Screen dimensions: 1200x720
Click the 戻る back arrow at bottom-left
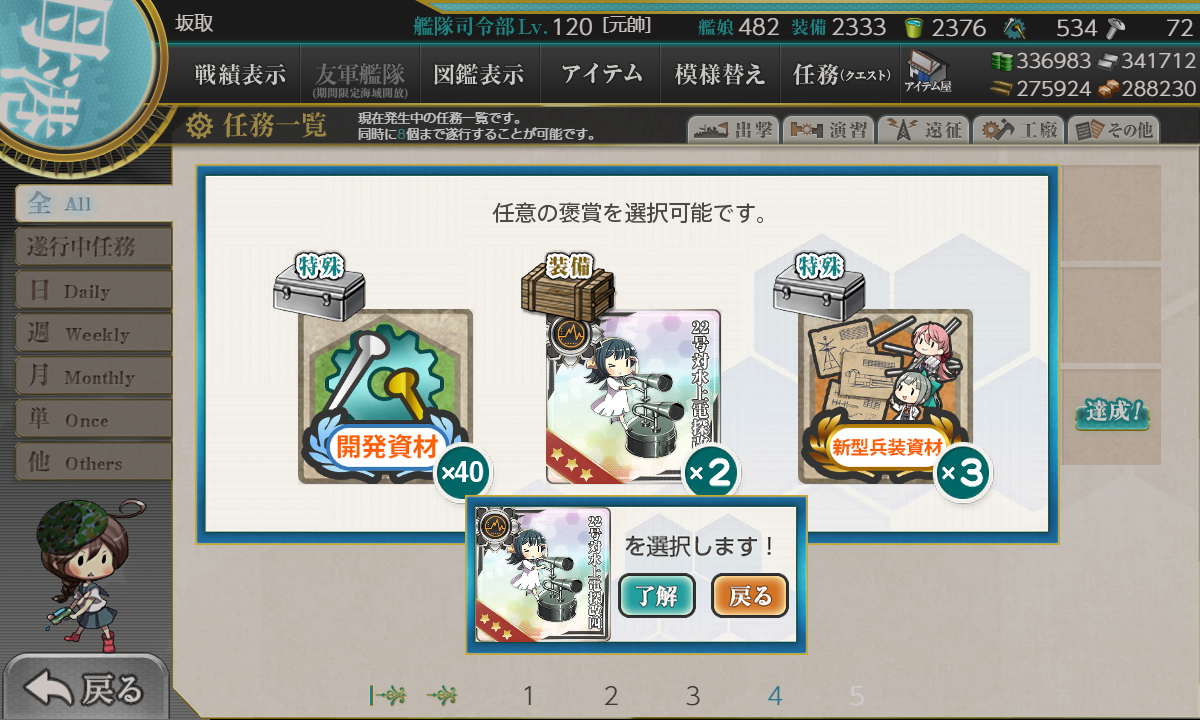(x=85, y=688)
